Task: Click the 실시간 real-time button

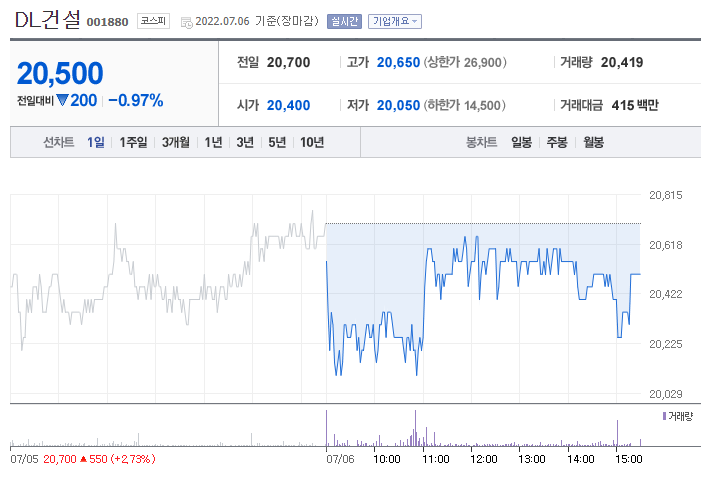Action: tap(344, 21)
